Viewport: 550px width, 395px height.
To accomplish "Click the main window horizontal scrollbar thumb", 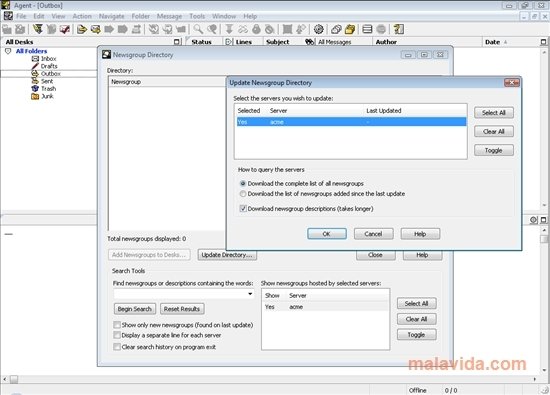I will 14,379.
